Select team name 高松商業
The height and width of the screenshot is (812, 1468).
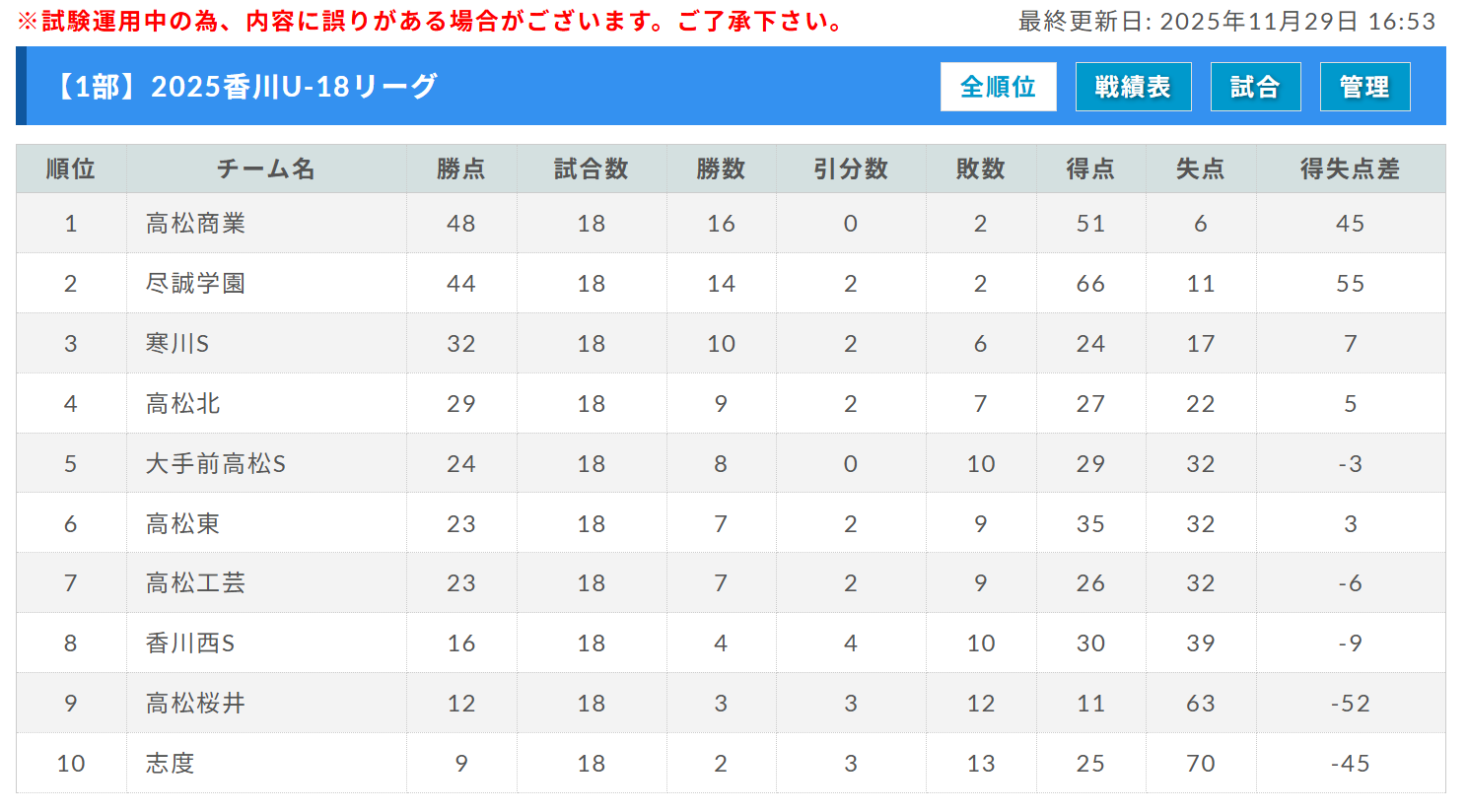coord(195,224)
